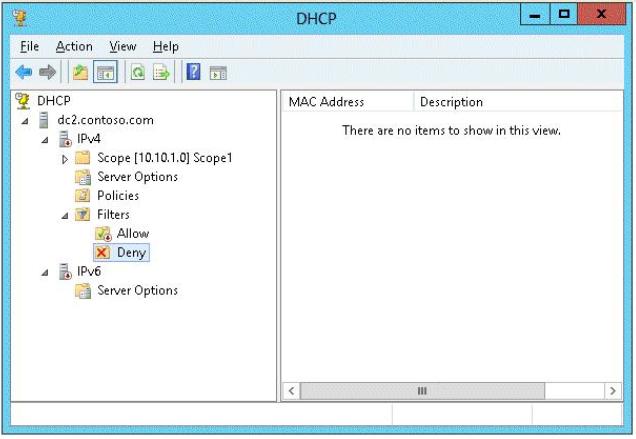Close the DHCP window
636x439 pixels.
pyautogui.click(x=602, y=15)
